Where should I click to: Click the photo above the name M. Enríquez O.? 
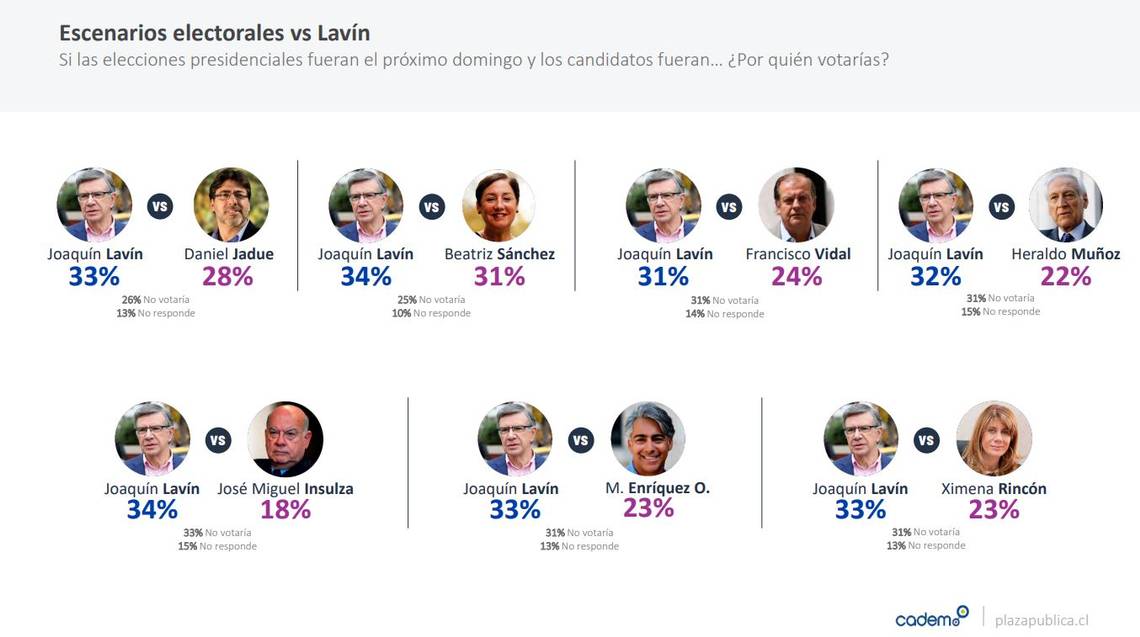(x=648, y=439)
